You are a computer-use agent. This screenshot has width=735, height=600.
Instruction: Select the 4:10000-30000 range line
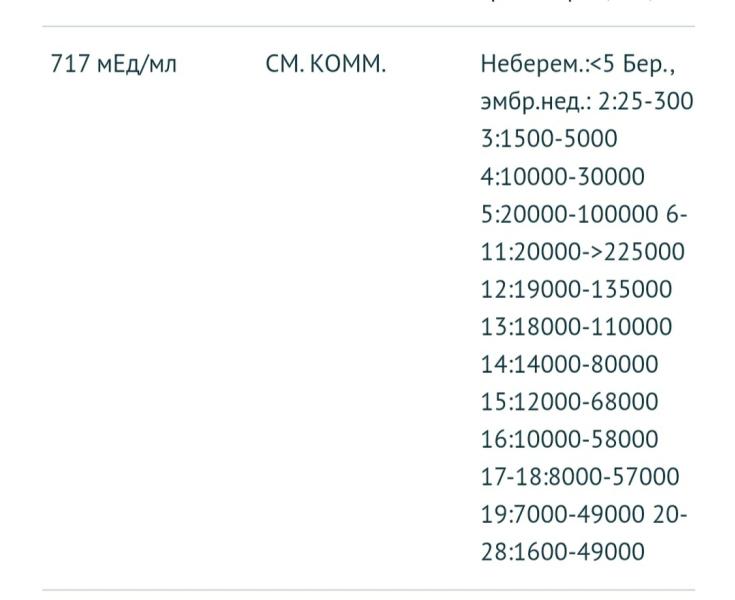[562, 177]
